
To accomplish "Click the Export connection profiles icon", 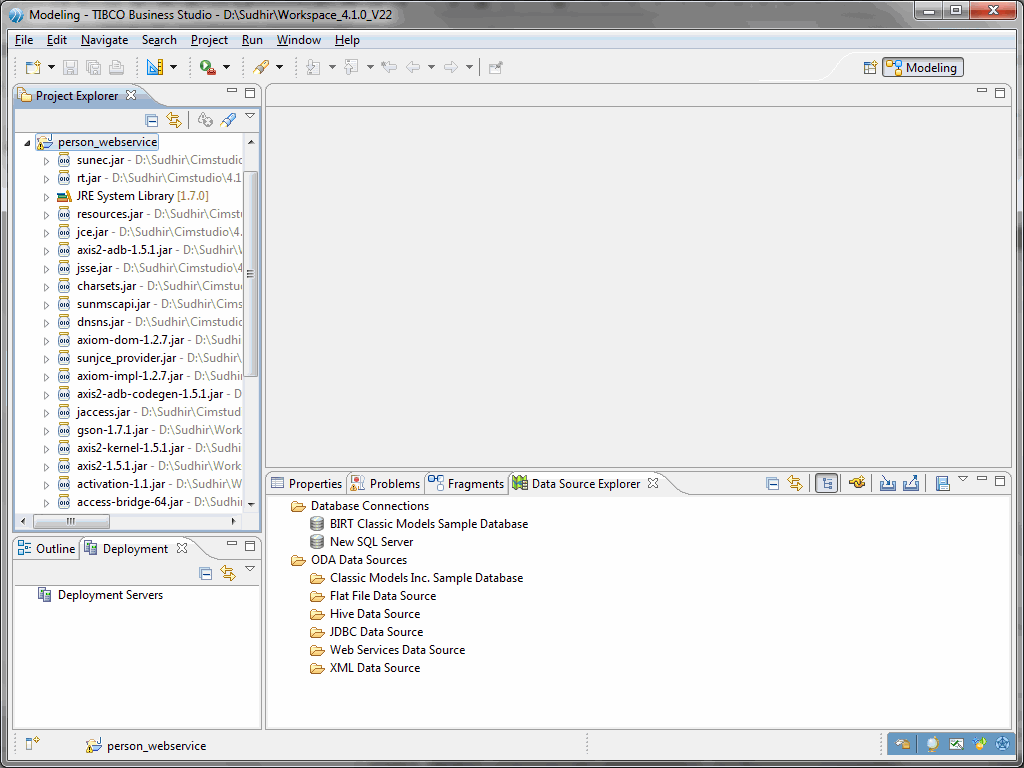I will [x=910, y=483].
